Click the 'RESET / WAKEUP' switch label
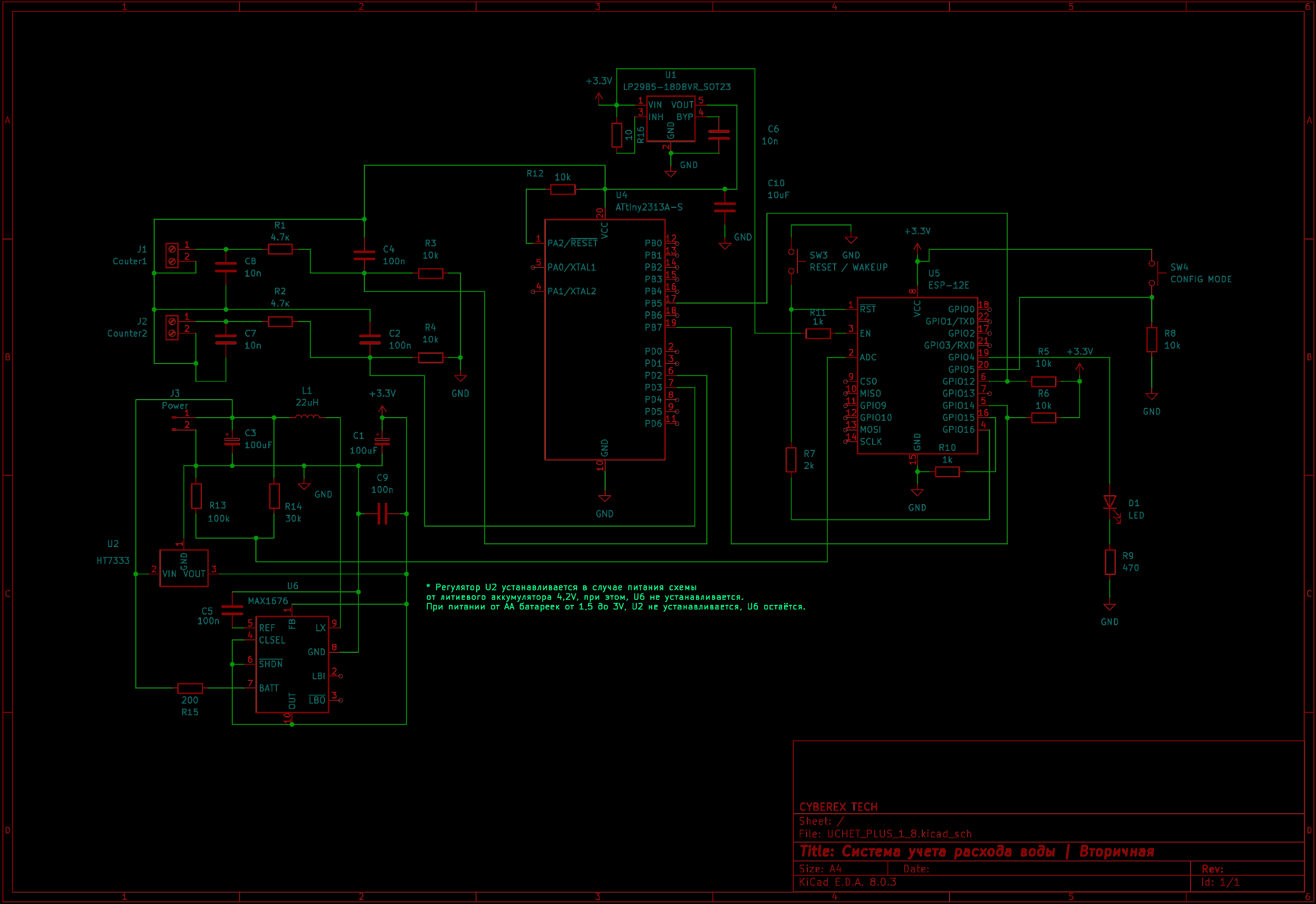Viewport: 1316px width, 904px height. pos(848,267)
